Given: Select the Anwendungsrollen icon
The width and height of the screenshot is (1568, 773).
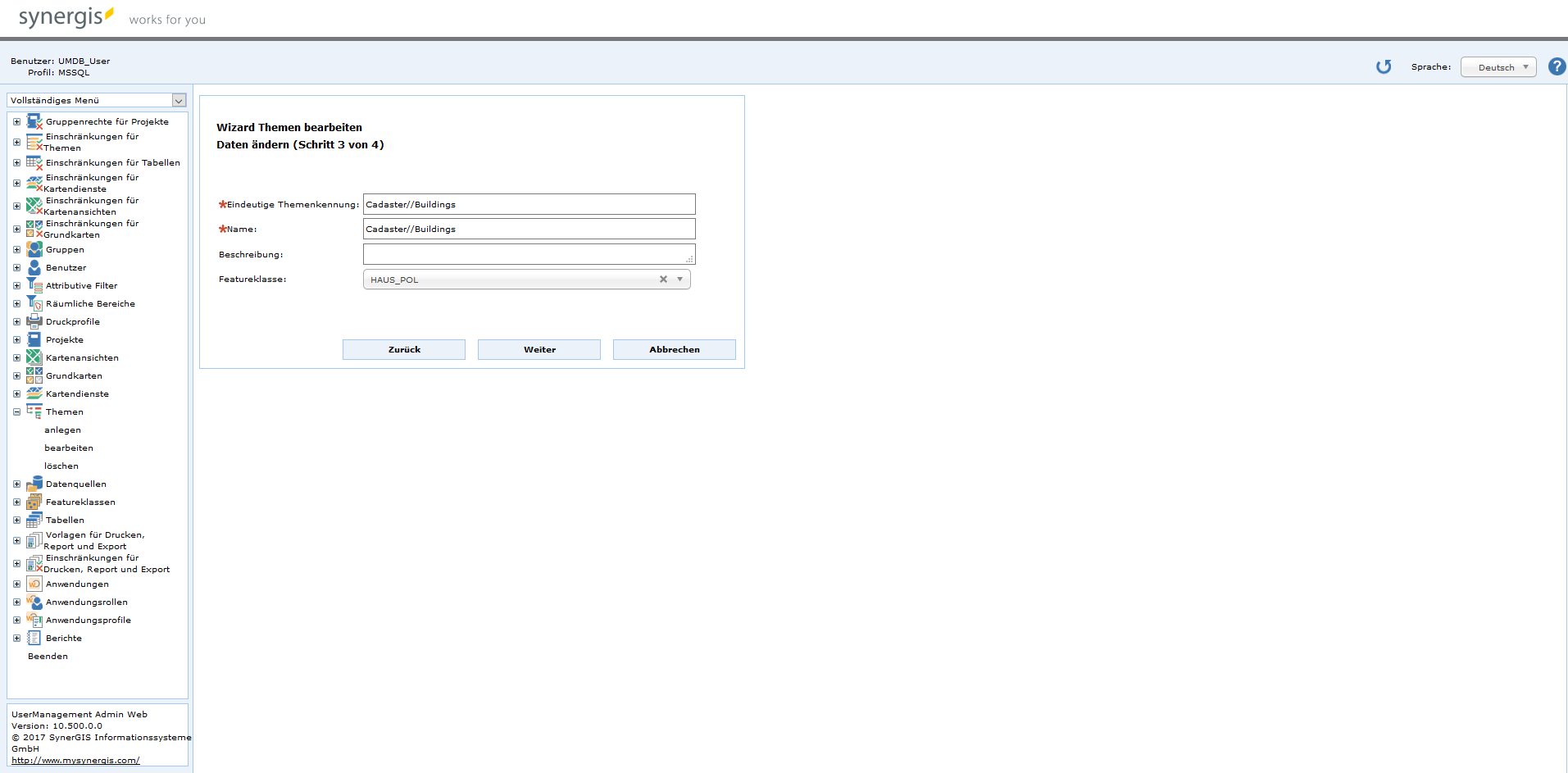Looking at the screenshot, I should pyautogui.click(x=34, y=601).
